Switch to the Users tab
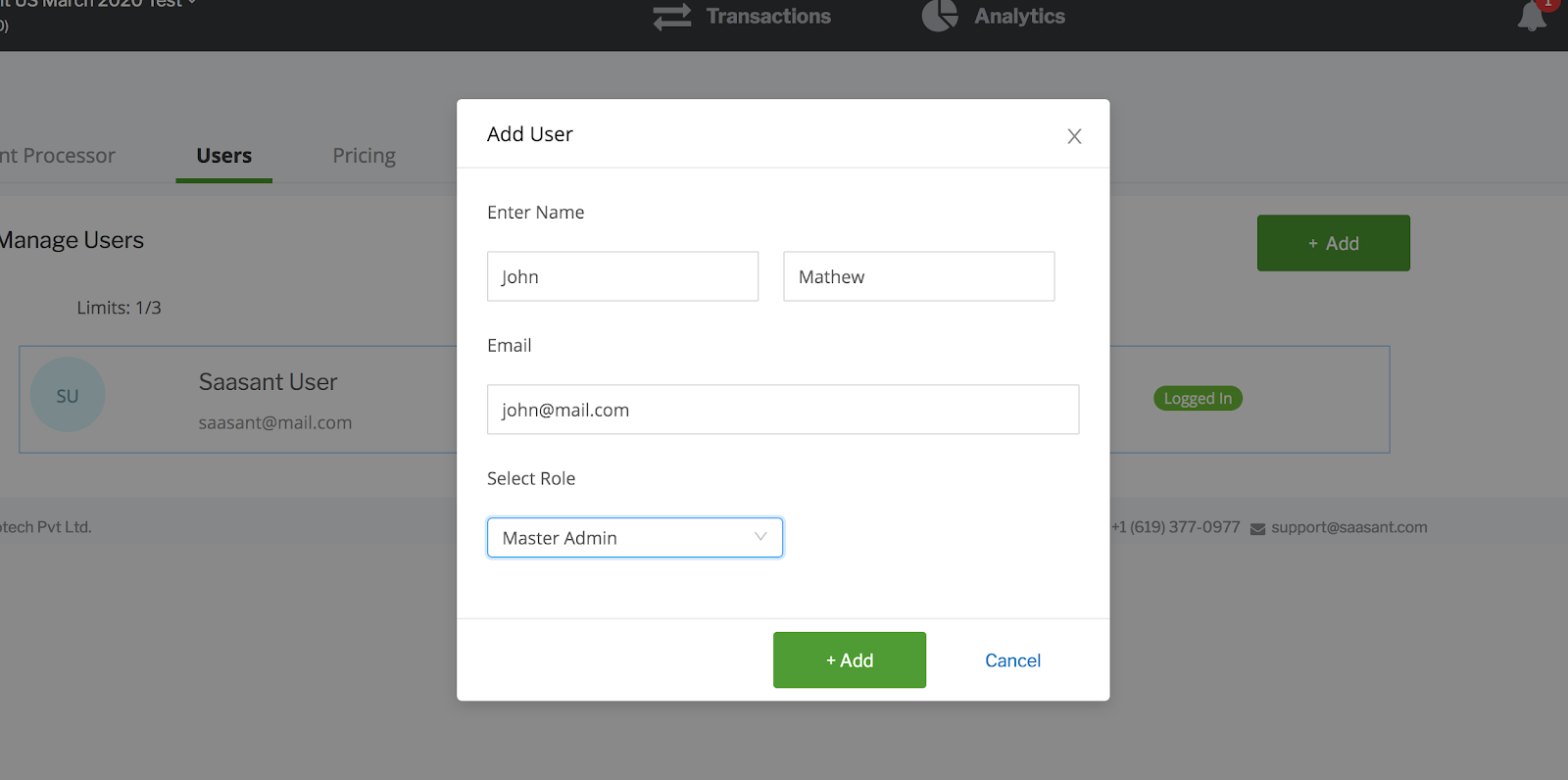Image resolution: width=1568 pixels, height=780 pixels. click(223, 156)
